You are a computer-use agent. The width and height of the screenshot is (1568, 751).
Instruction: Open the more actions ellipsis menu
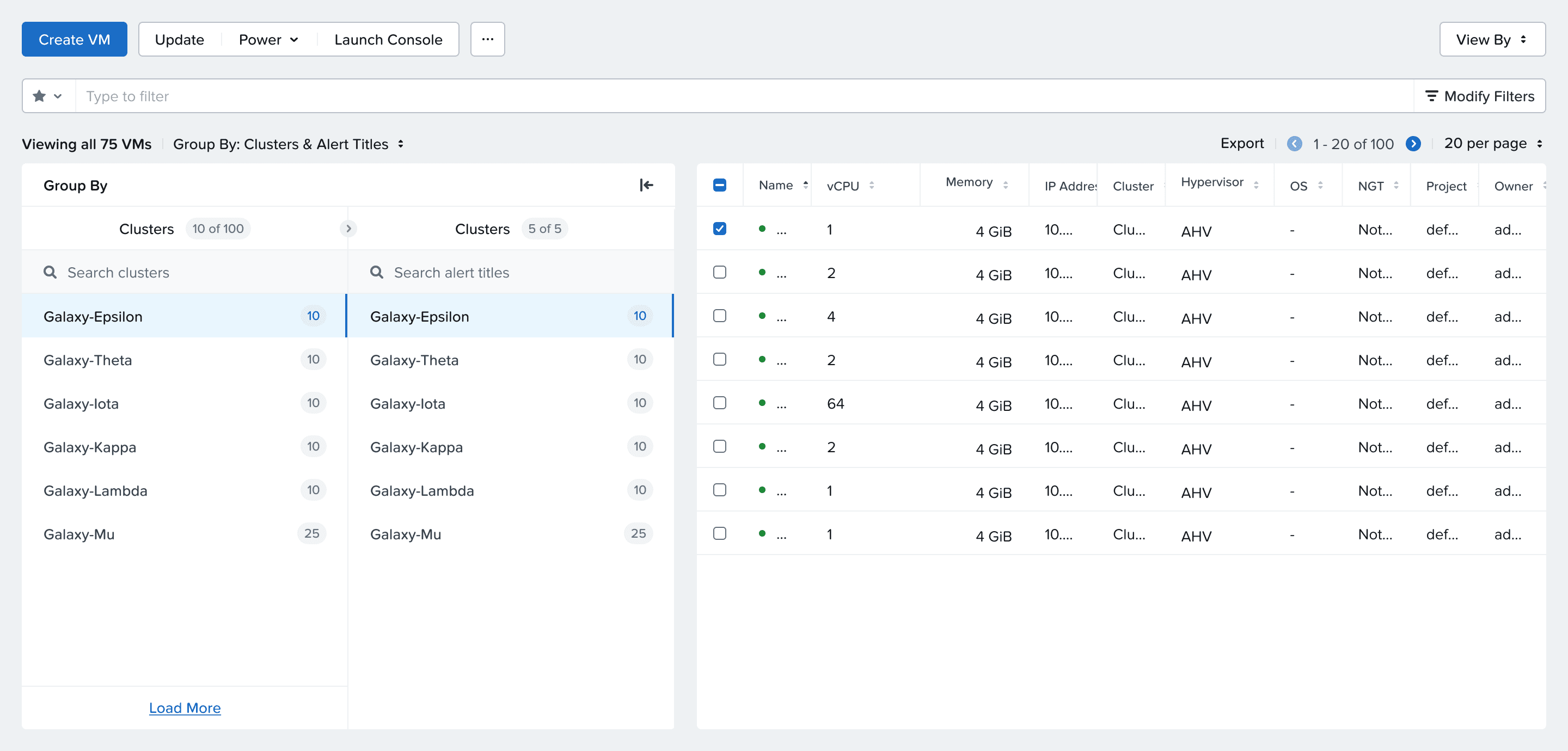[487, 40]
